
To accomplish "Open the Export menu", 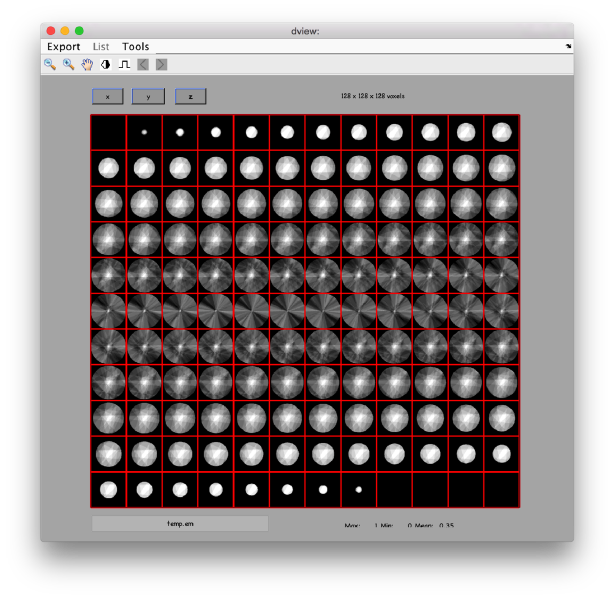I will point(64,47).
